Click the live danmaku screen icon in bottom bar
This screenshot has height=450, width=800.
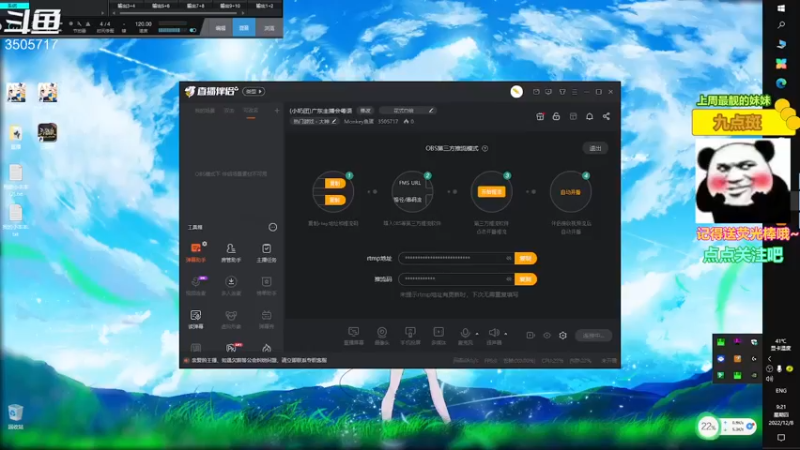[353, 332]
